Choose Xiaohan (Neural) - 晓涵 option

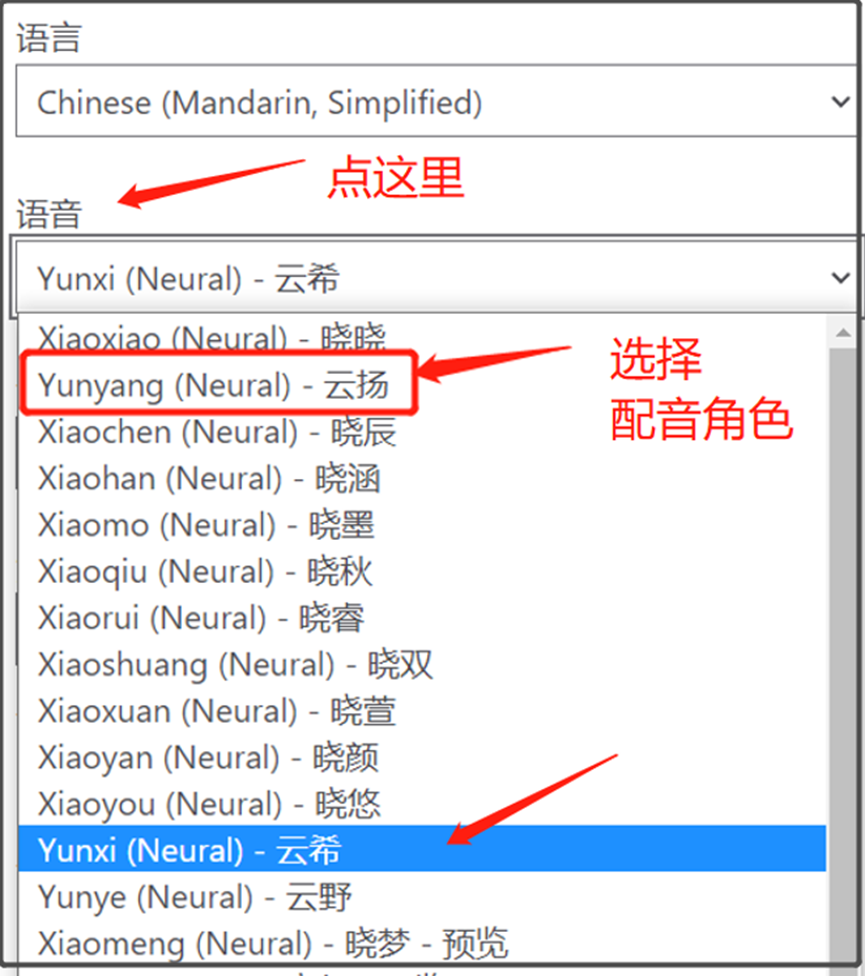point(422,478)
